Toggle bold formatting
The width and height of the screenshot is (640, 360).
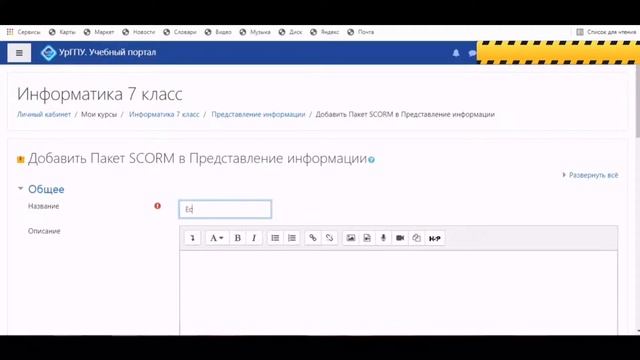click(238, 238)
